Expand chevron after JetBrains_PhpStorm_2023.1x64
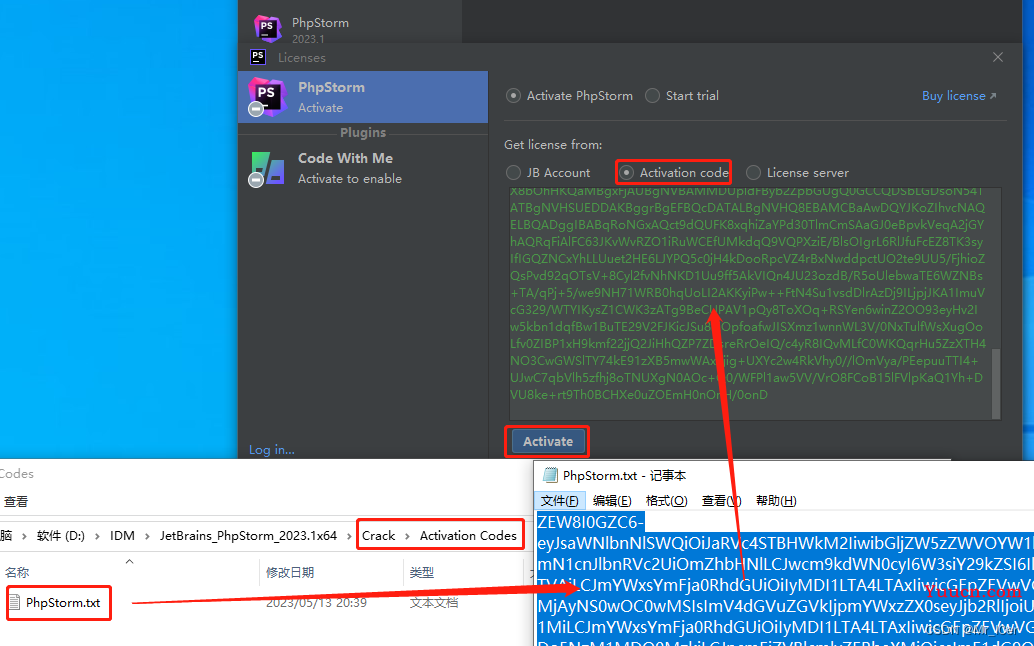Viewport: 1034px width, 646px height. (x=350, y=535)
